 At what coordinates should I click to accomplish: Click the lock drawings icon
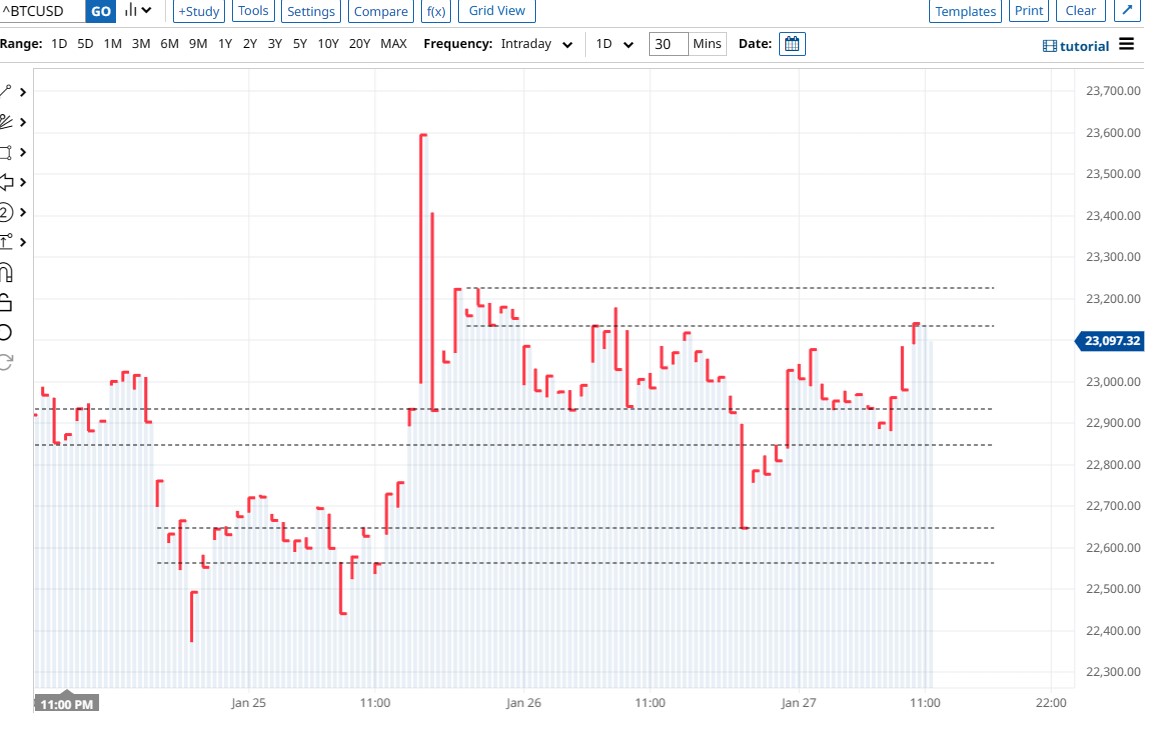[5, 302]
